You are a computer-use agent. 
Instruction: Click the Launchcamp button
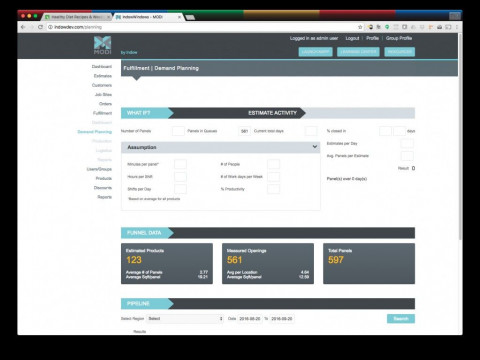pos(315,52)
